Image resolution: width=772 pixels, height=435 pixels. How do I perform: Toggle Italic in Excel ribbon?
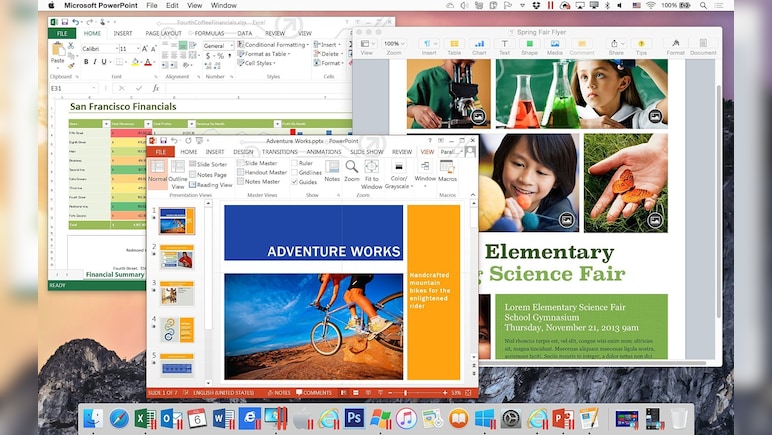(x=95, y=62)
